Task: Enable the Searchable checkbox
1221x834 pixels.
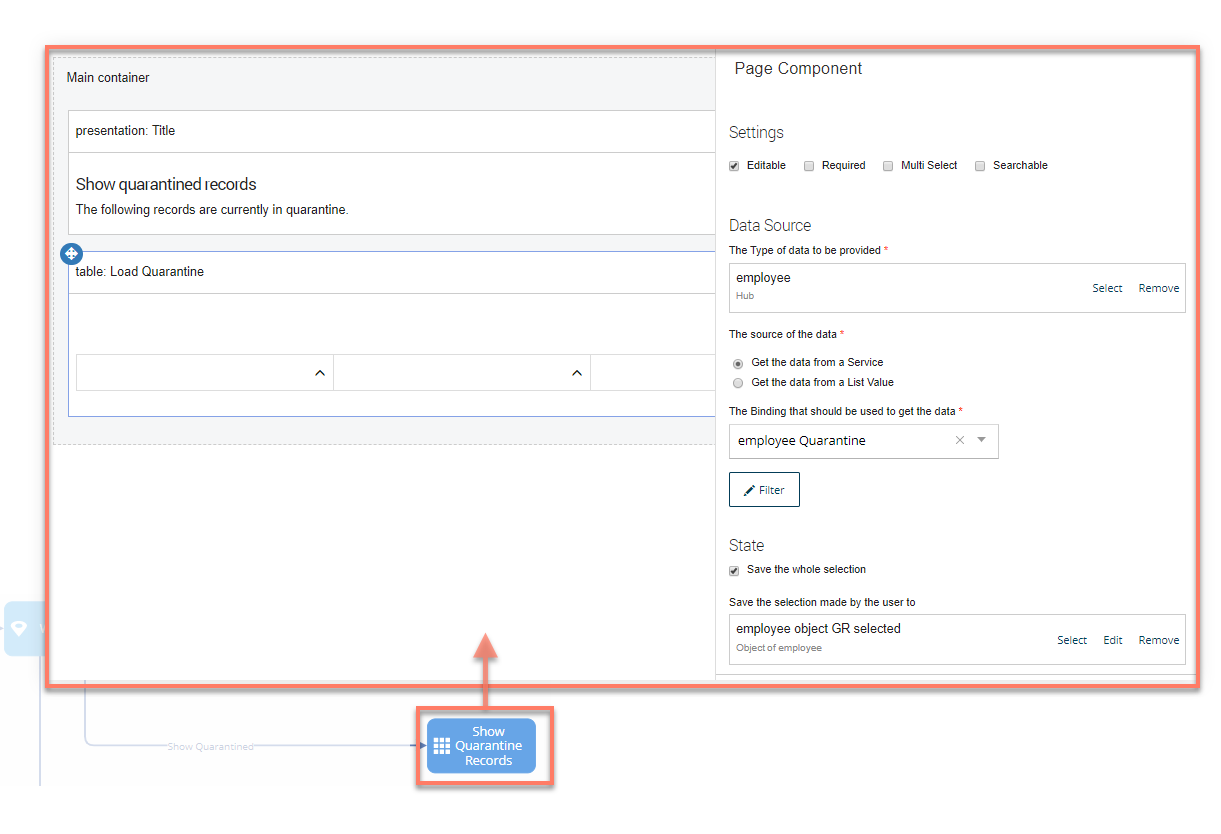Action: (981, 166)
